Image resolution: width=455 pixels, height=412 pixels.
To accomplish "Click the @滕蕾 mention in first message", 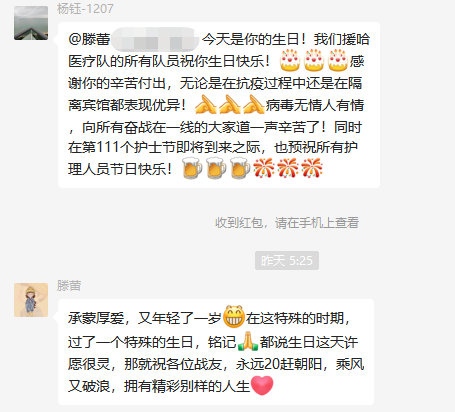I will click(89, 39).
